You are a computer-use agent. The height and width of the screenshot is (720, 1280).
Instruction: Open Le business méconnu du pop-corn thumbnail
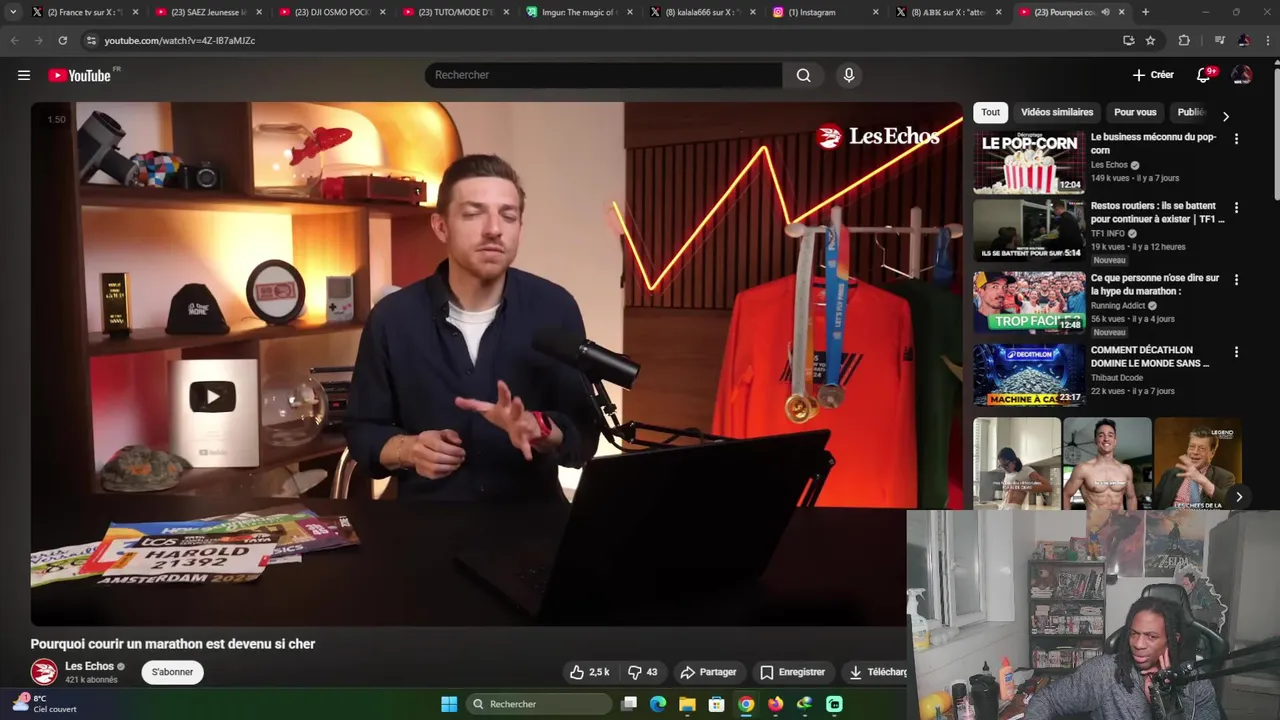pos(1029,162)
